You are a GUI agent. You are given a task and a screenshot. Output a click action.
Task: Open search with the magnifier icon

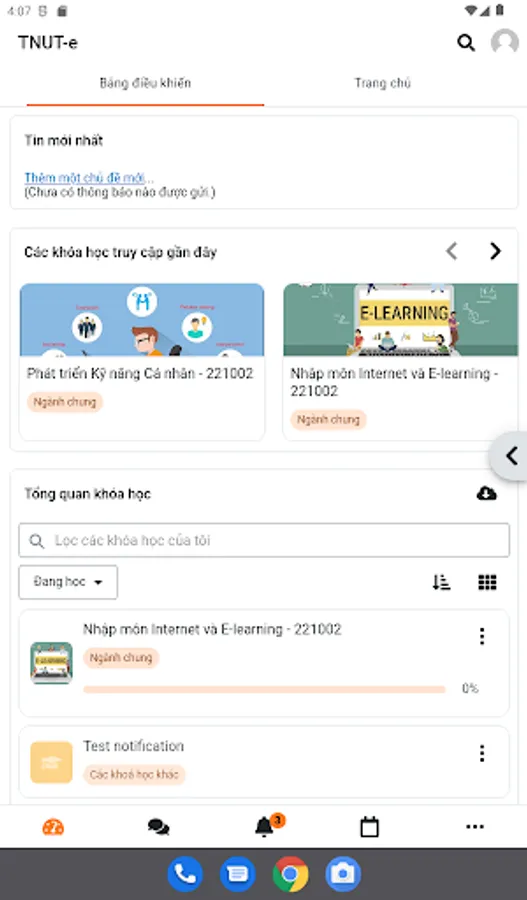466,42
